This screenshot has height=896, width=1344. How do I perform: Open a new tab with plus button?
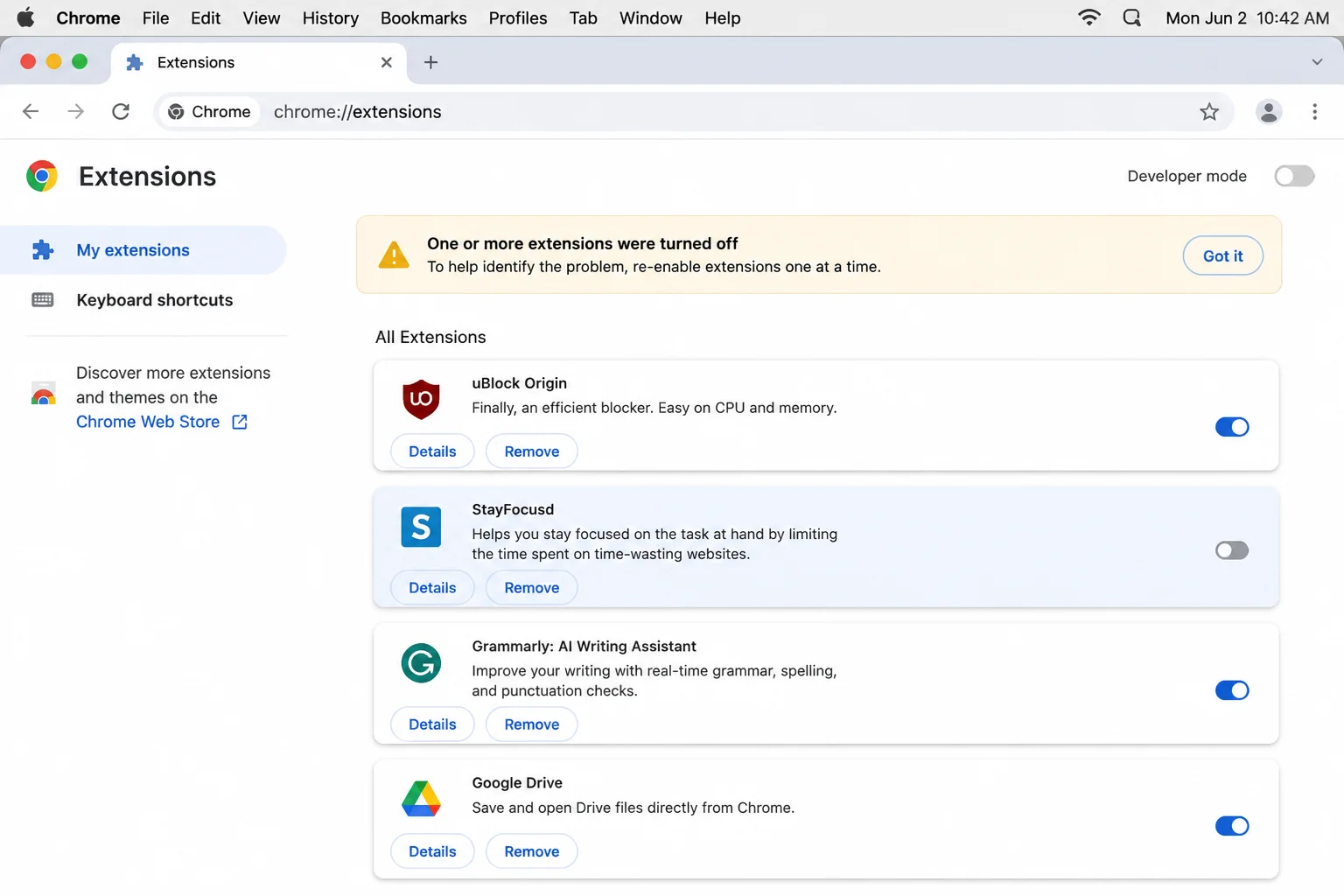click(x=430, y=62)
